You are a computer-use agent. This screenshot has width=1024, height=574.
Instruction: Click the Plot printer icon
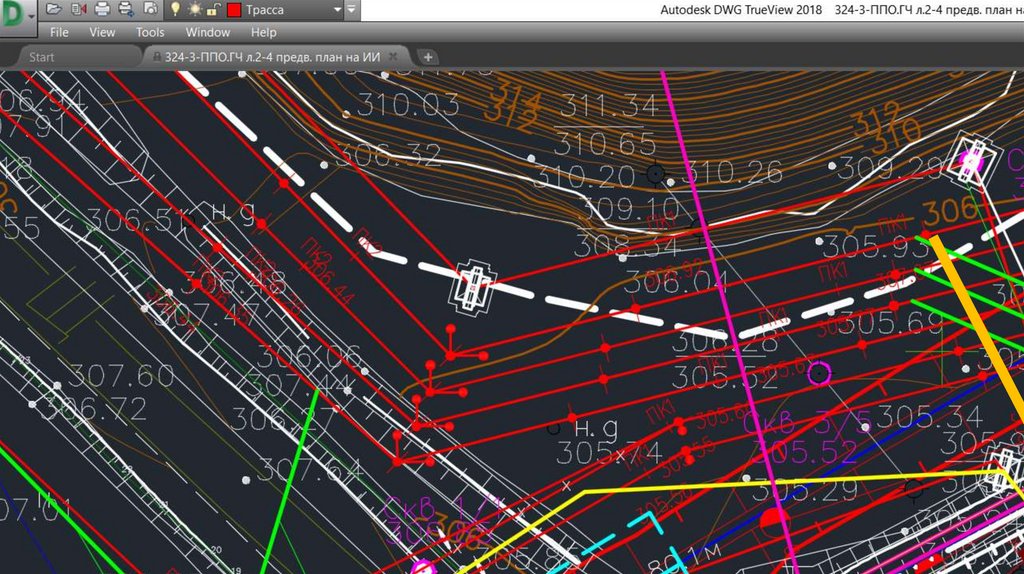click(x=102, y=10)
